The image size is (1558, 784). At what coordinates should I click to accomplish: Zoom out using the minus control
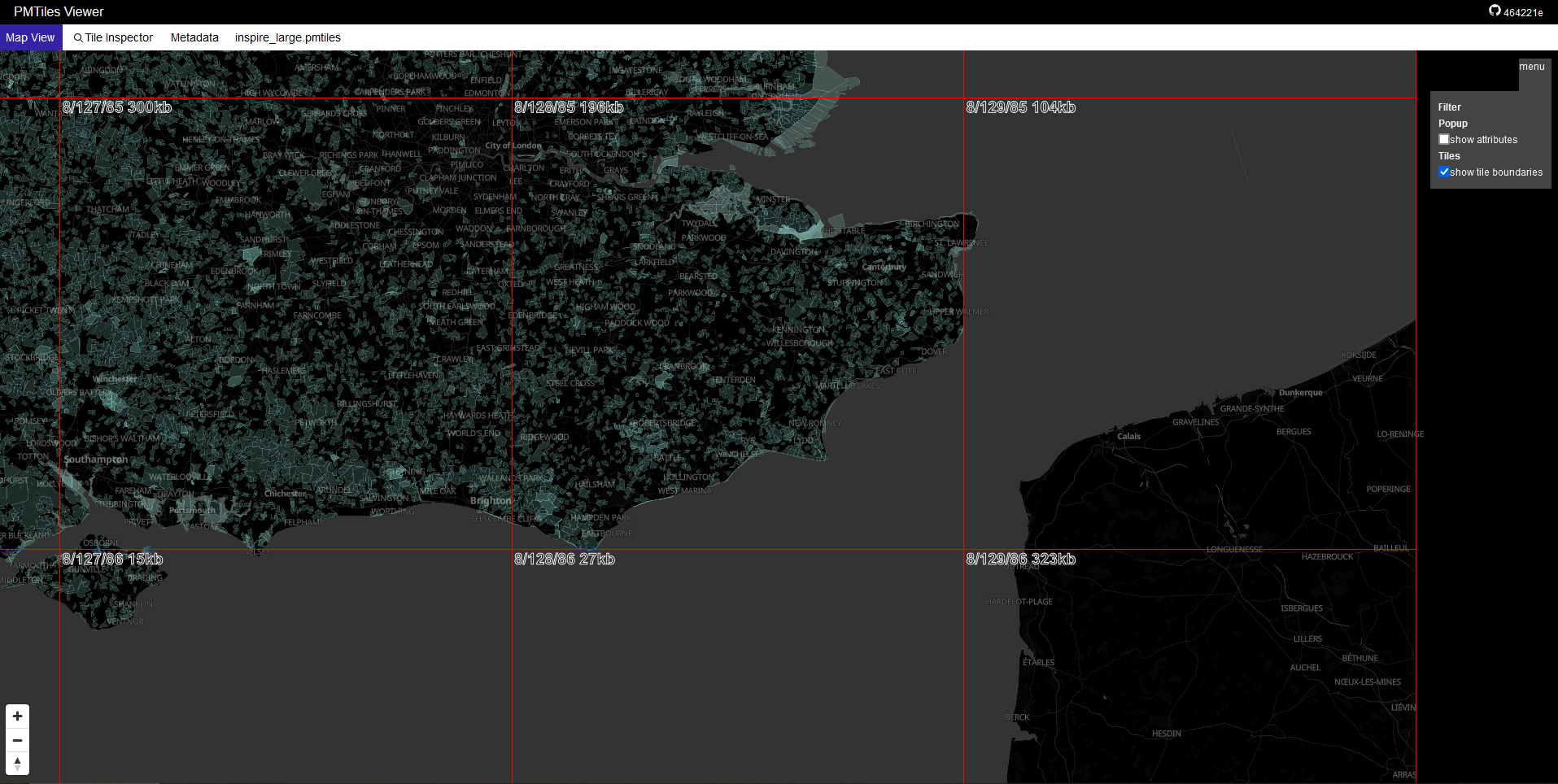point(16,740)
